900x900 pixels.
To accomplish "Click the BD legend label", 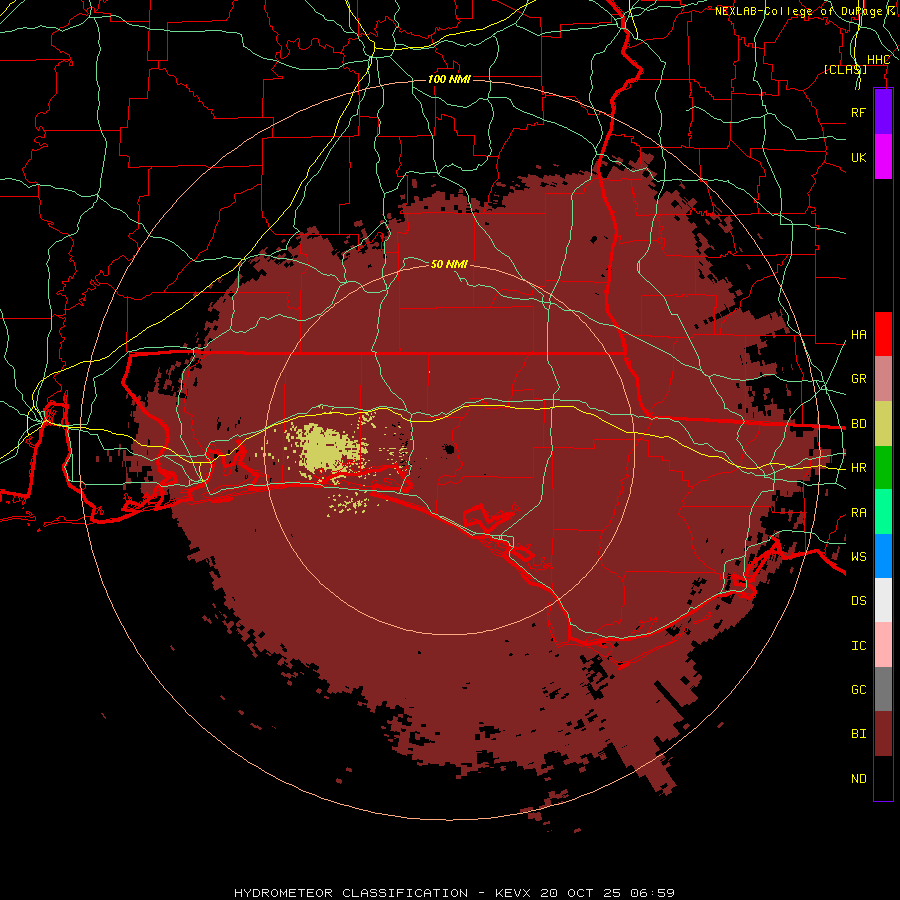I will click(x=858, y=424).
